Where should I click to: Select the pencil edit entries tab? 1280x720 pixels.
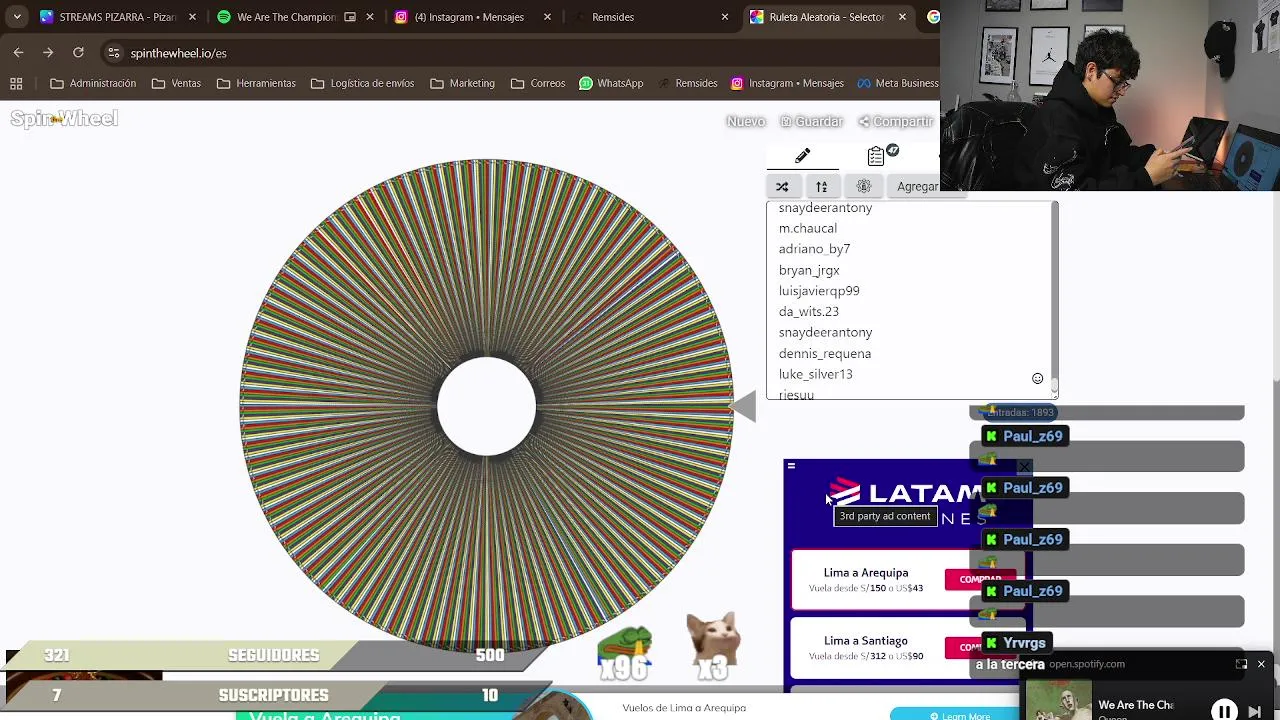pos(802,156)
